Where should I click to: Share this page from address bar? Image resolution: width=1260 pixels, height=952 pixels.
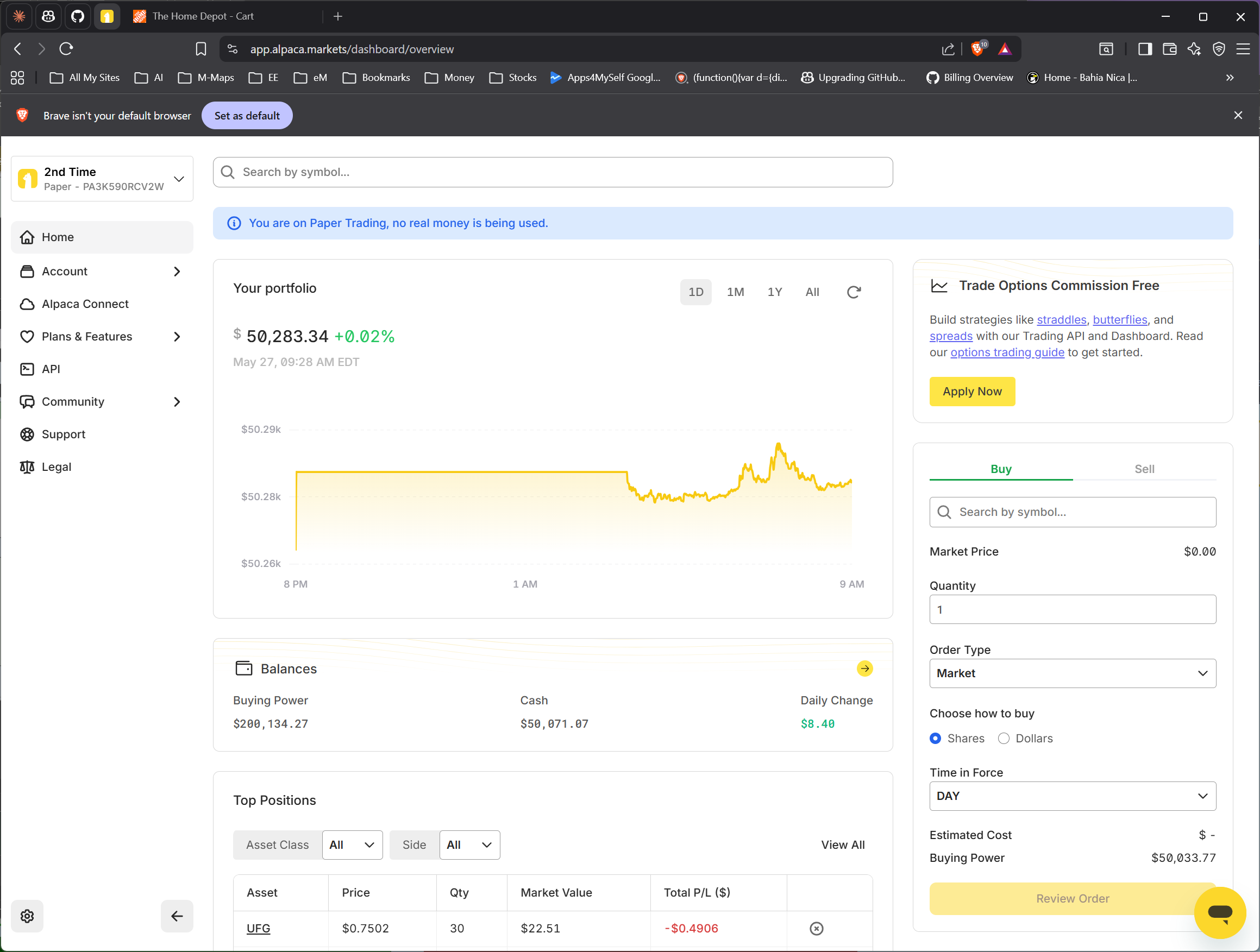[948, 49]
